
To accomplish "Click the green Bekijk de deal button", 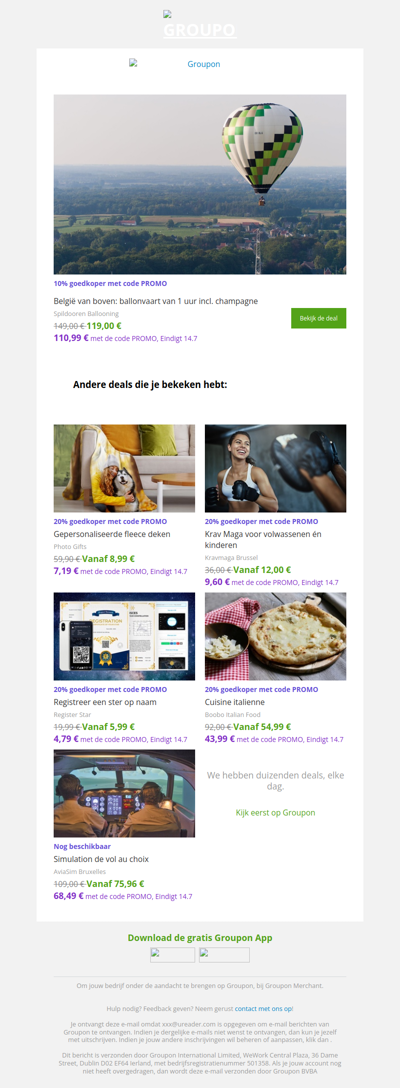I will coord(318,318).
